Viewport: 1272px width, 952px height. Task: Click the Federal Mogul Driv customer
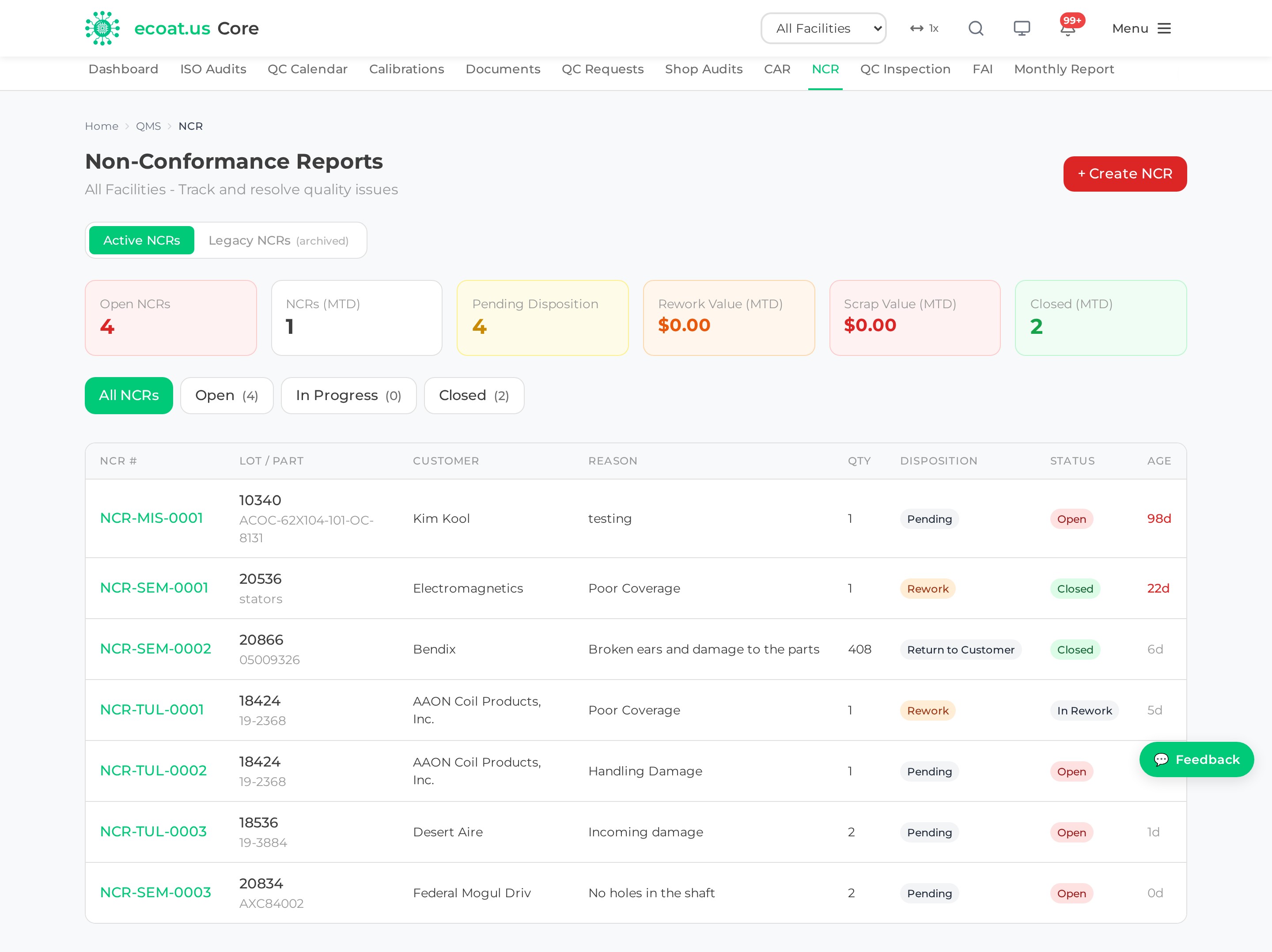click(472, 893)
